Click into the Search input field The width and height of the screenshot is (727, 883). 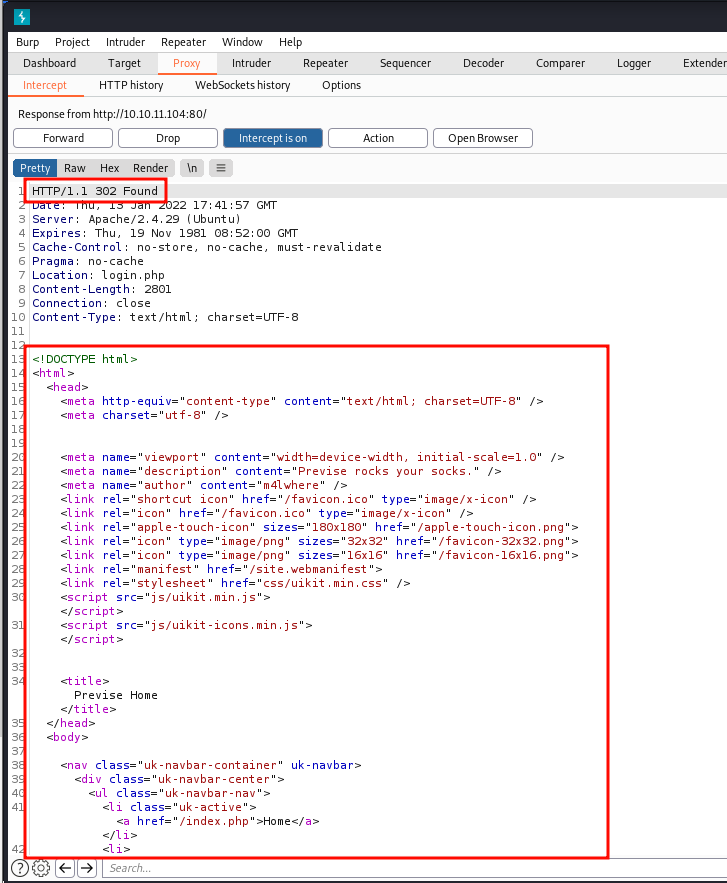pyautogui.click(x=400, y=868)
